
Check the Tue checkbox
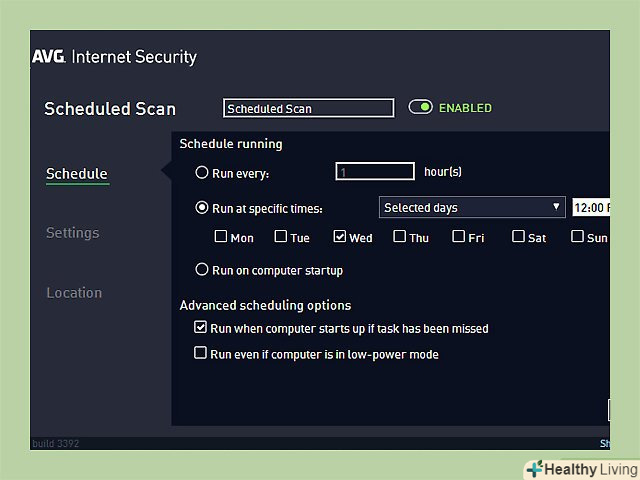pyautogui.click(x=280, y=236)
